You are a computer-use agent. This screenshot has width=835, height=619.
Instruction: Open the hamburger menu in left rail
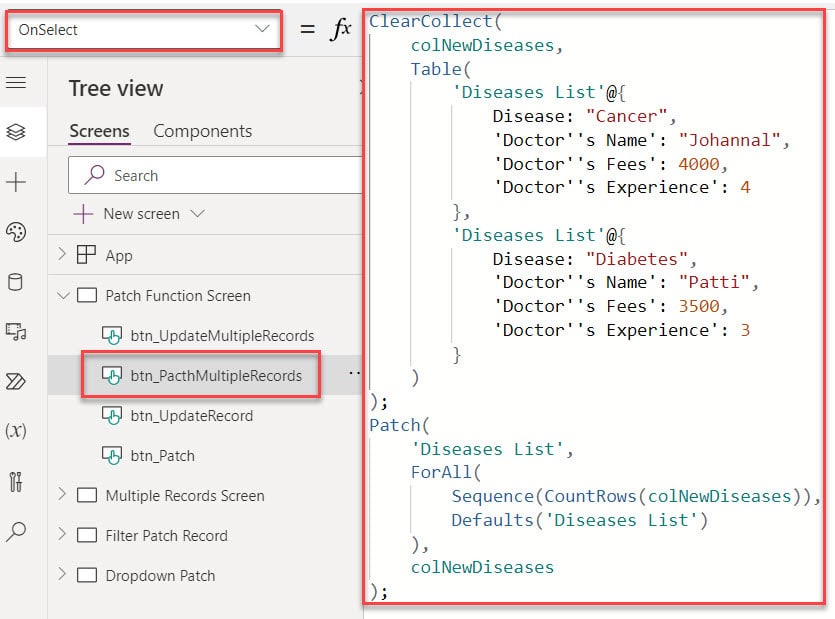point(16,83)
